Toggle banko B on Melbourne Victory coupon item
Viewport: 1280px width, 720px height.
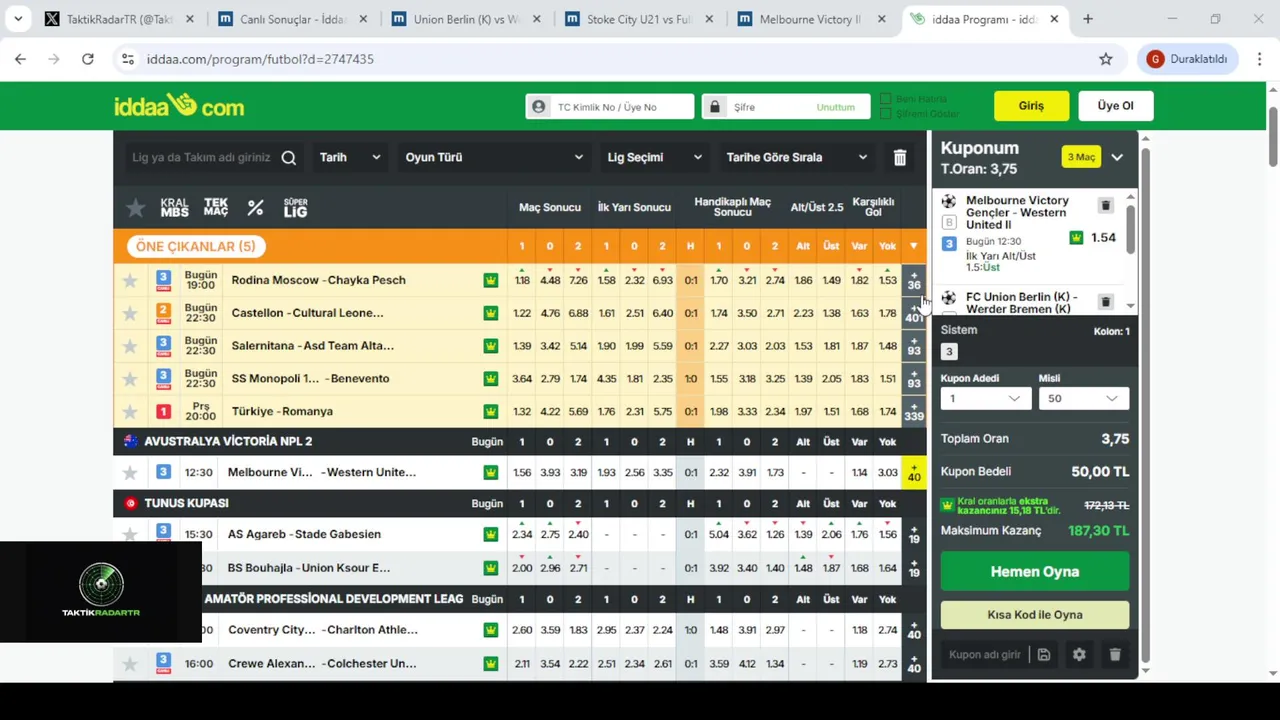click(949, 222)
